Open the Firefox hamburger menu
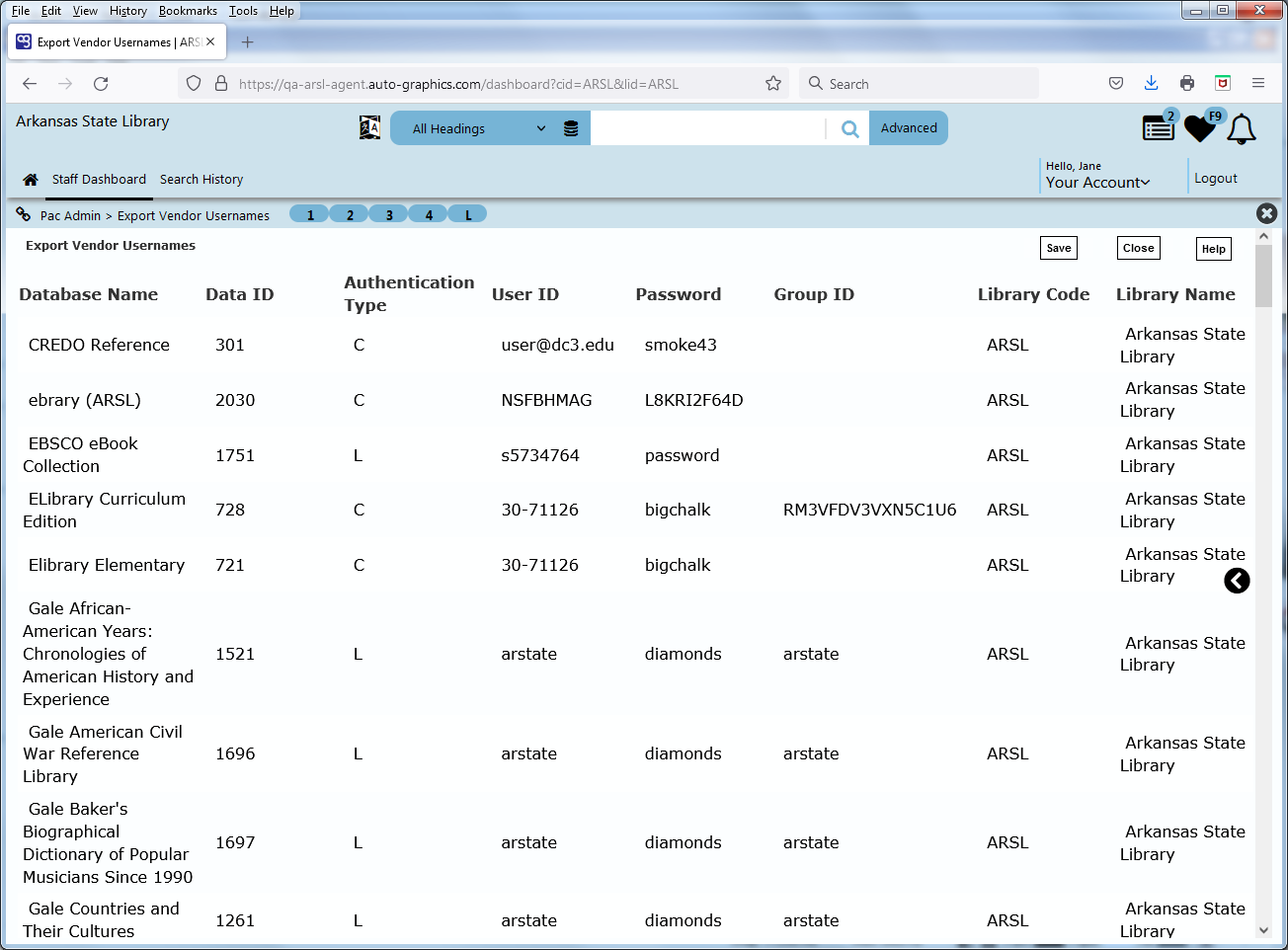1288x950 pixels. [1258, 84]
